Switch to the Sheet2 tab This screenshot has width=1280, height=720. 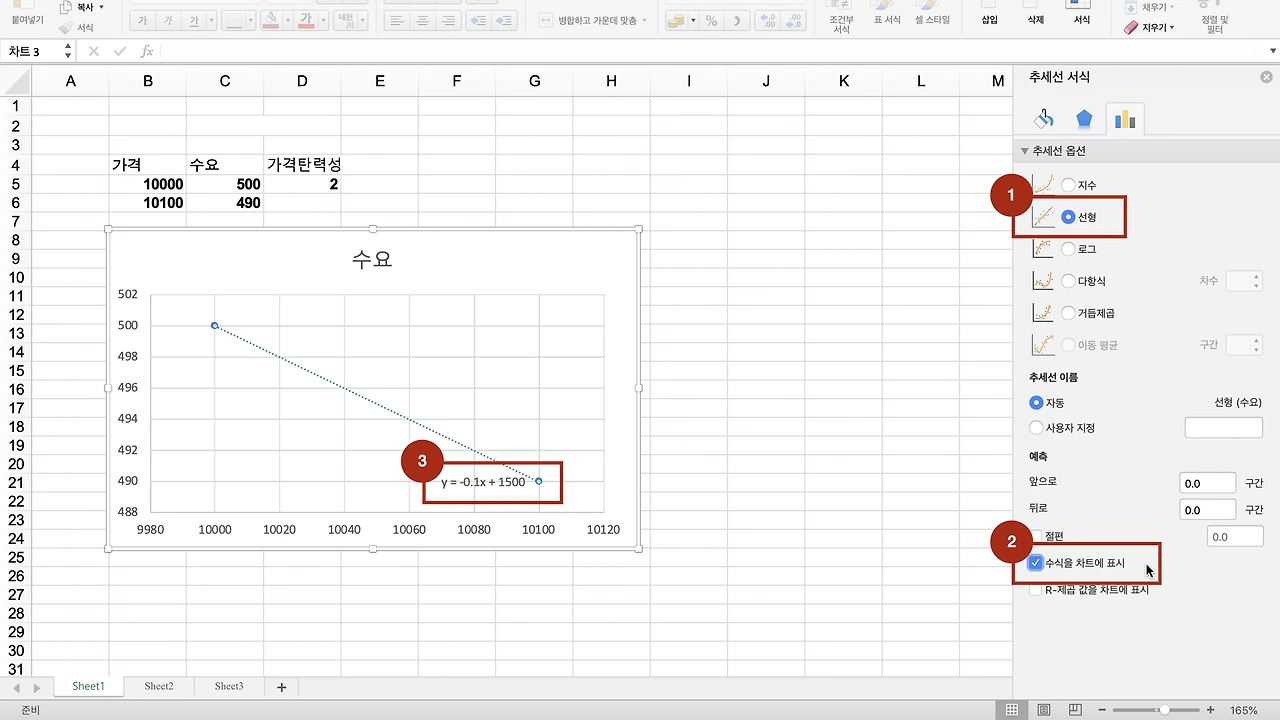coord(158,686)
